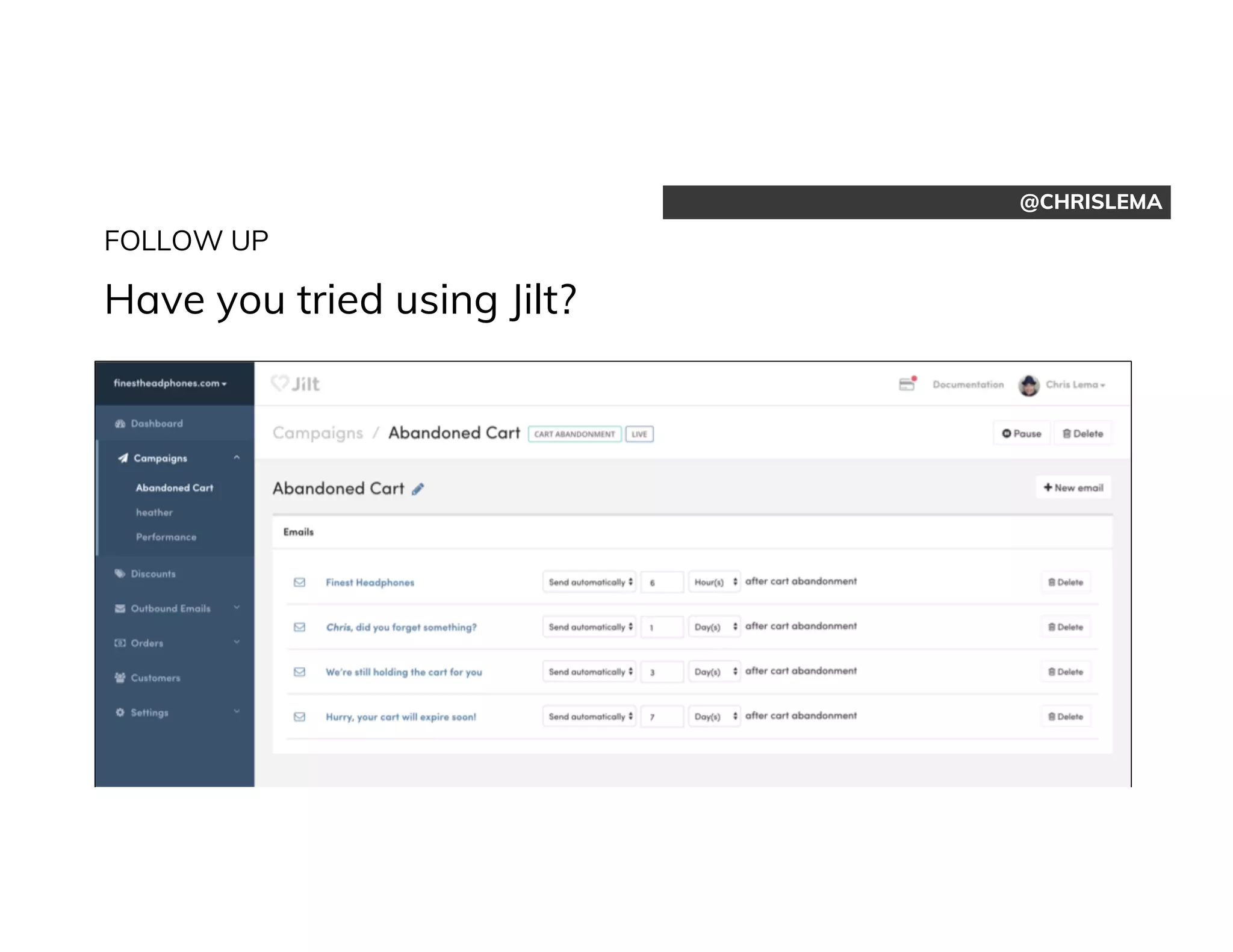The height and width of the screenshot is (952, 1233).
Task: Click the envelope icon beside Chris, did you forget
Action: [299, 627]
